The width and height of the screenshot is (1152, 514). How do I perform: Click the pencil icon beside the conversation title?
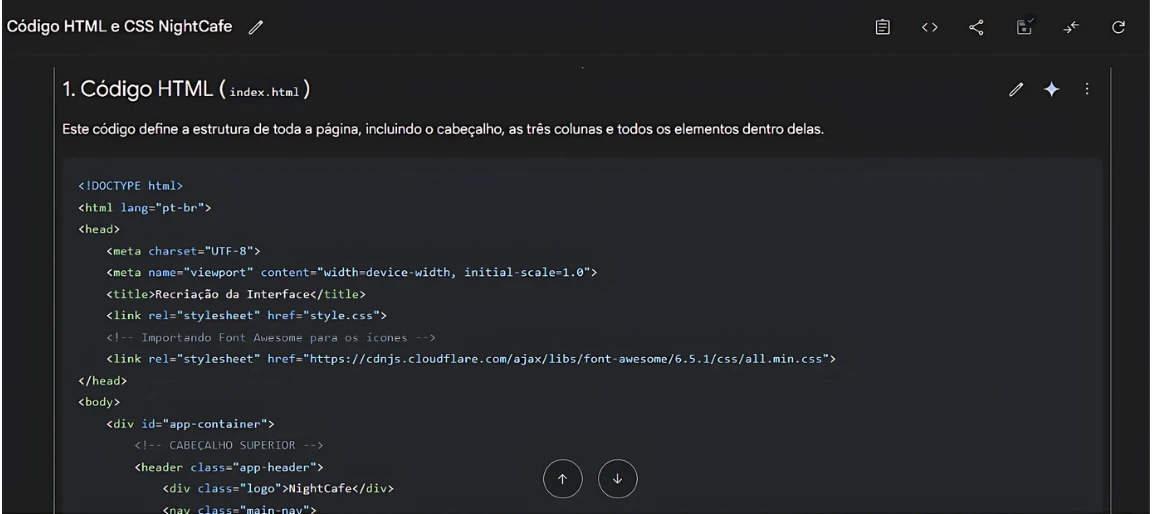[255, 26]
